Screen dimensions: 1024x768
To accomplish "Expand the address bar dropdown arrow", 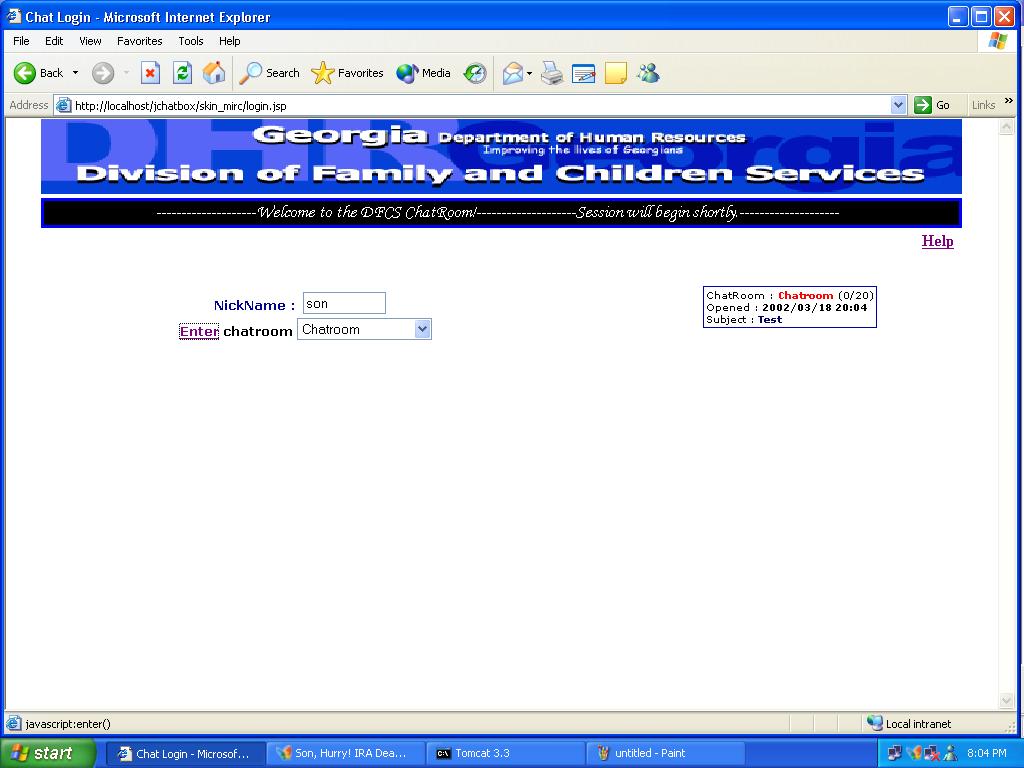I will (899, 105).
